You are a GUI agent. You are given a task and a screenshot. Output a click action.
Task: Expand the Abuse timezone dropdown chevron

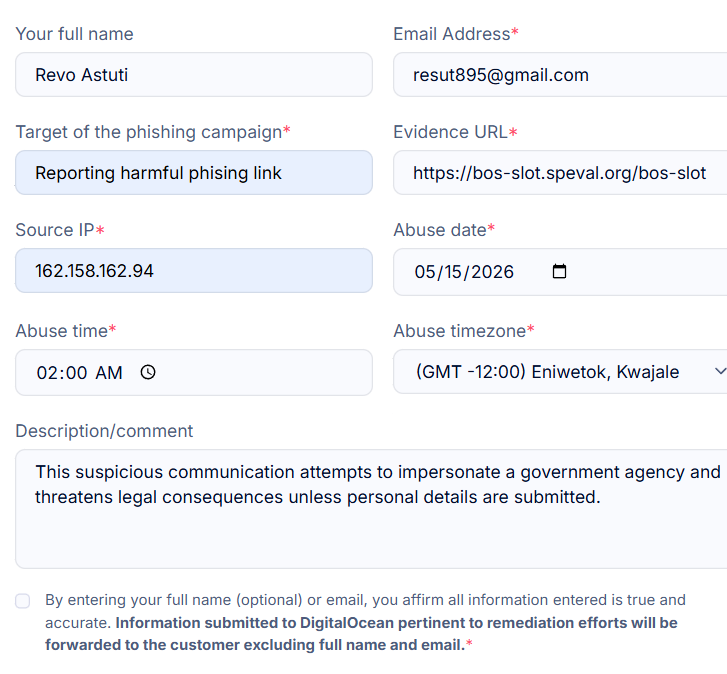point(720,371)
